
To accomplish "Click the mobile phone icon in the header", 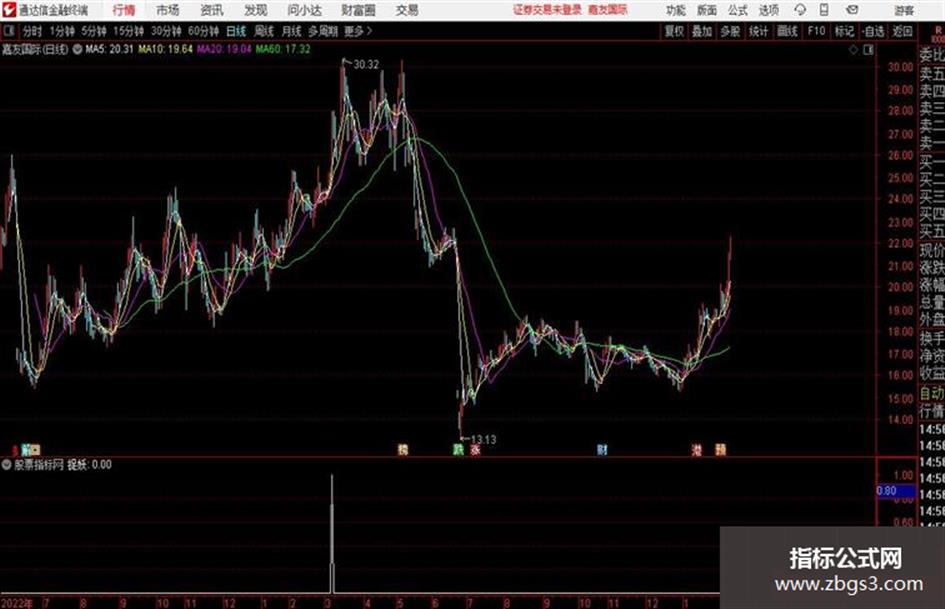I will point(824,10).
